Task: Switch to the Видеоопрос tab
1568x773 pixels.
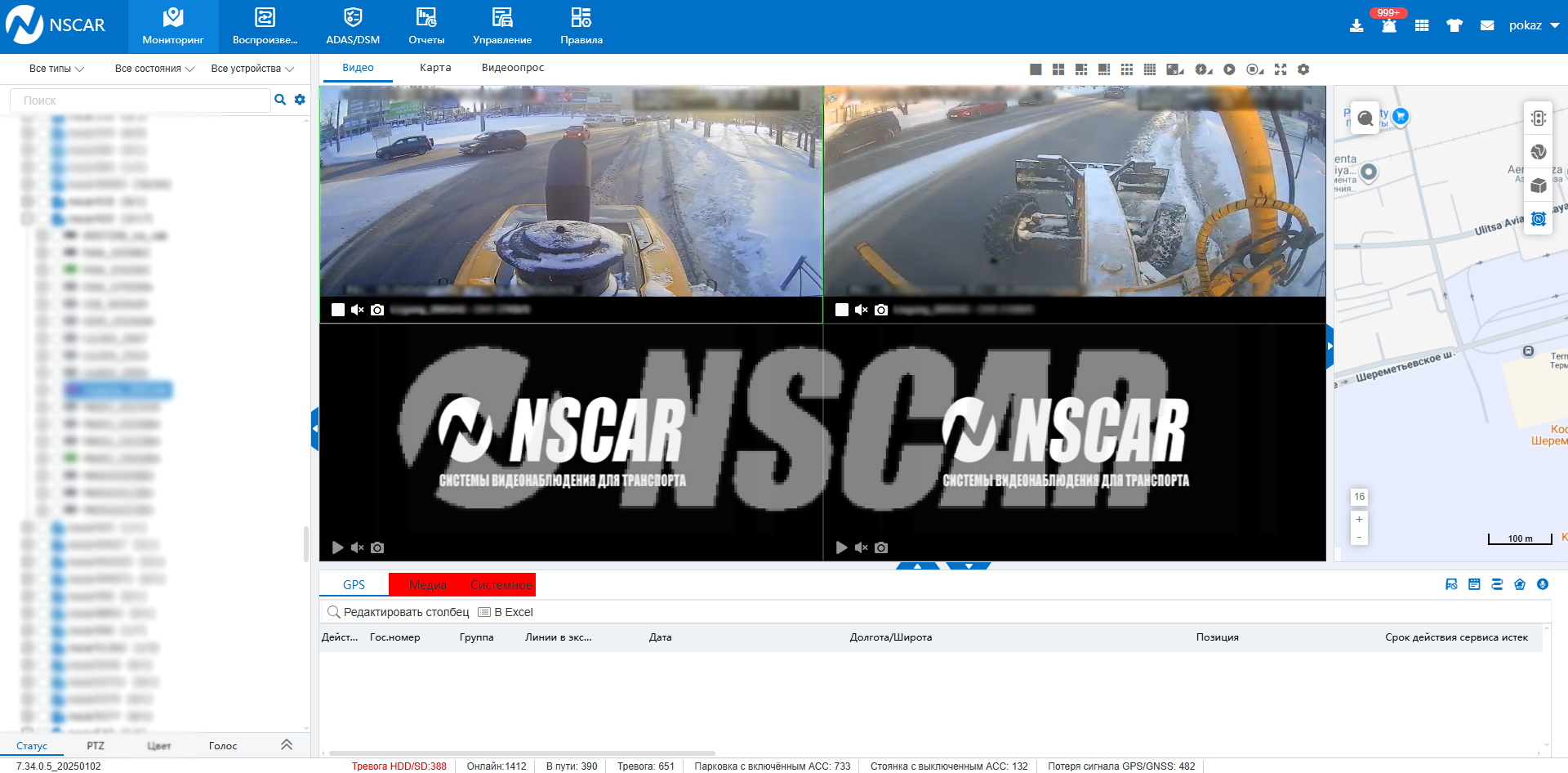Action: coord(513,68)
